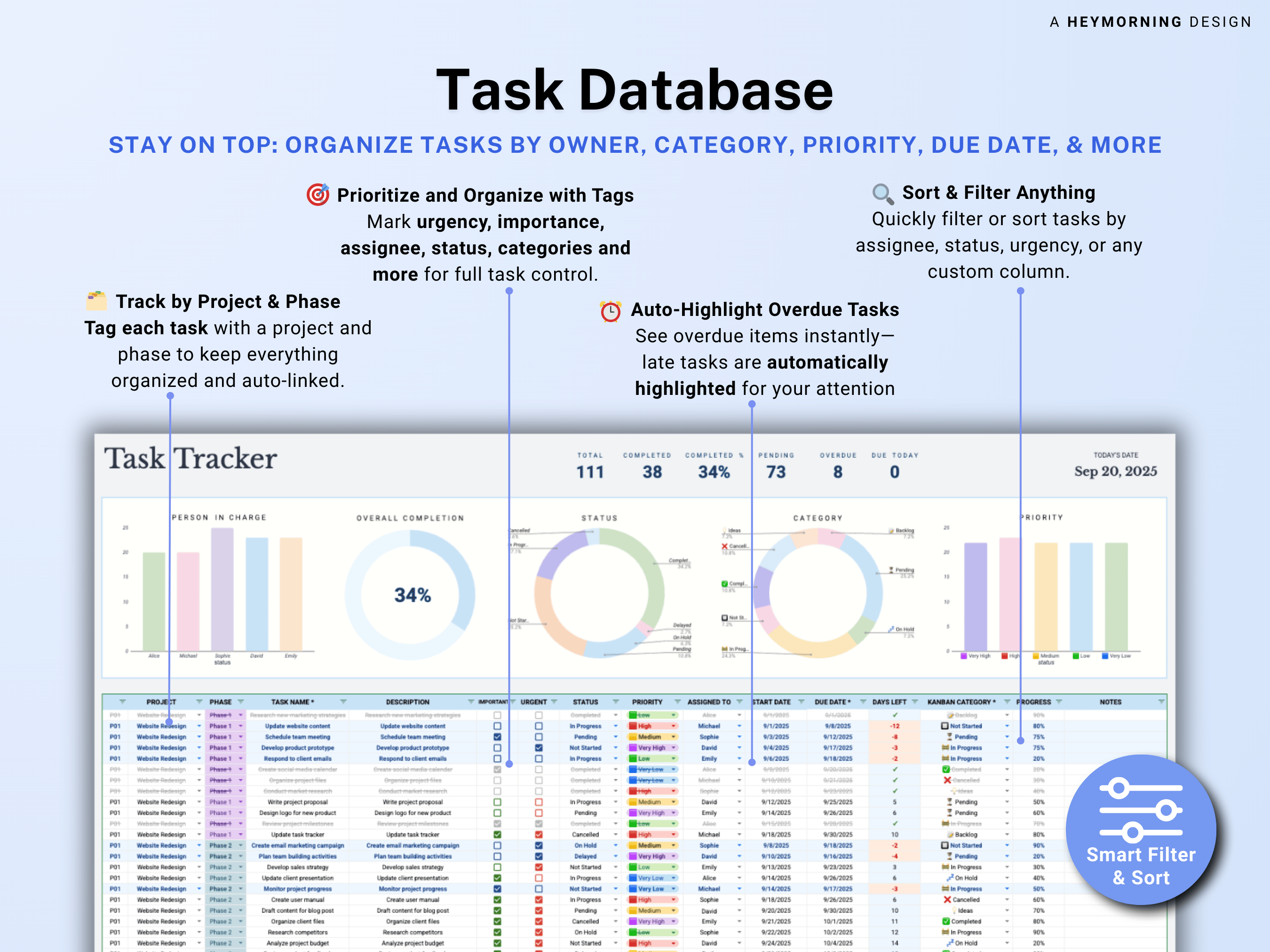Uncheck the Urgent box for Develop product prototype

point(538,747)
